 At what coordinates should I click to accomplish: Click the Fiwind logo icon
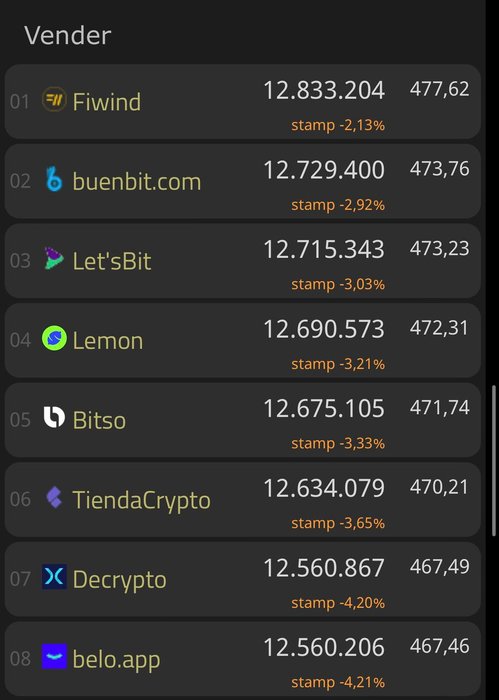pos(54,99)
